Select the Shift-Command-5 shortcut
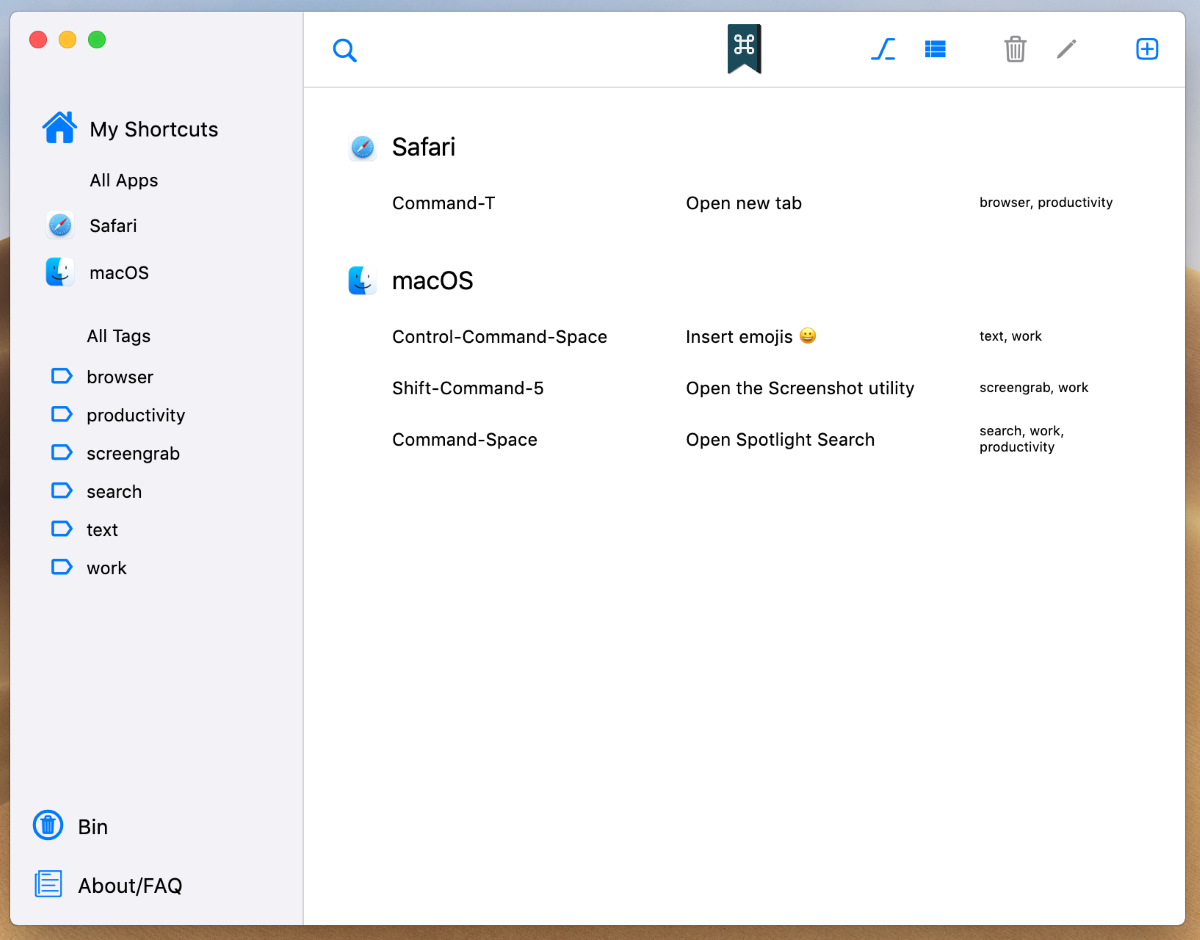The height and width of the screenshot is (940, 1200). 468,388
